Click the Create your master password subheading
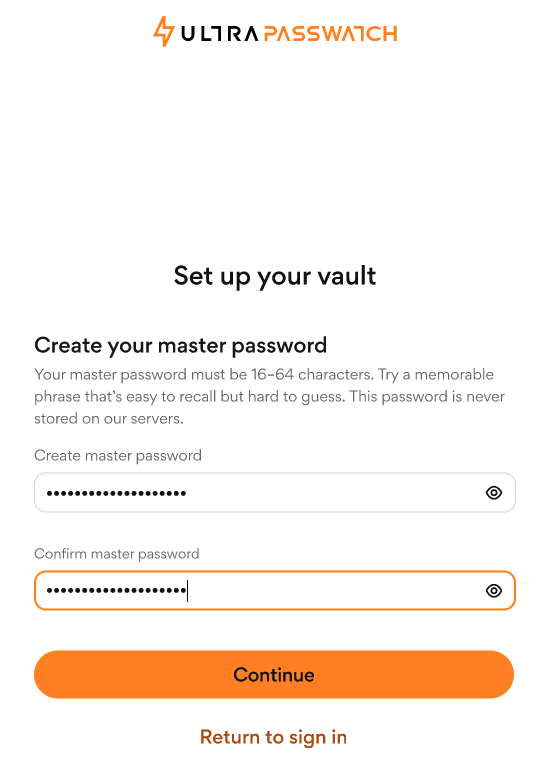This screenshot has width=546, height=762. pyautogui.click(x=181, y=346)
